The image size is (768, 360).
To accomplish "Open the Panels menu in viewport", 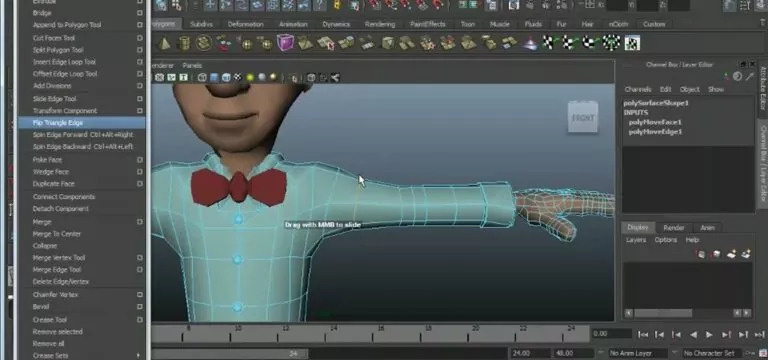I will [192, 65].
